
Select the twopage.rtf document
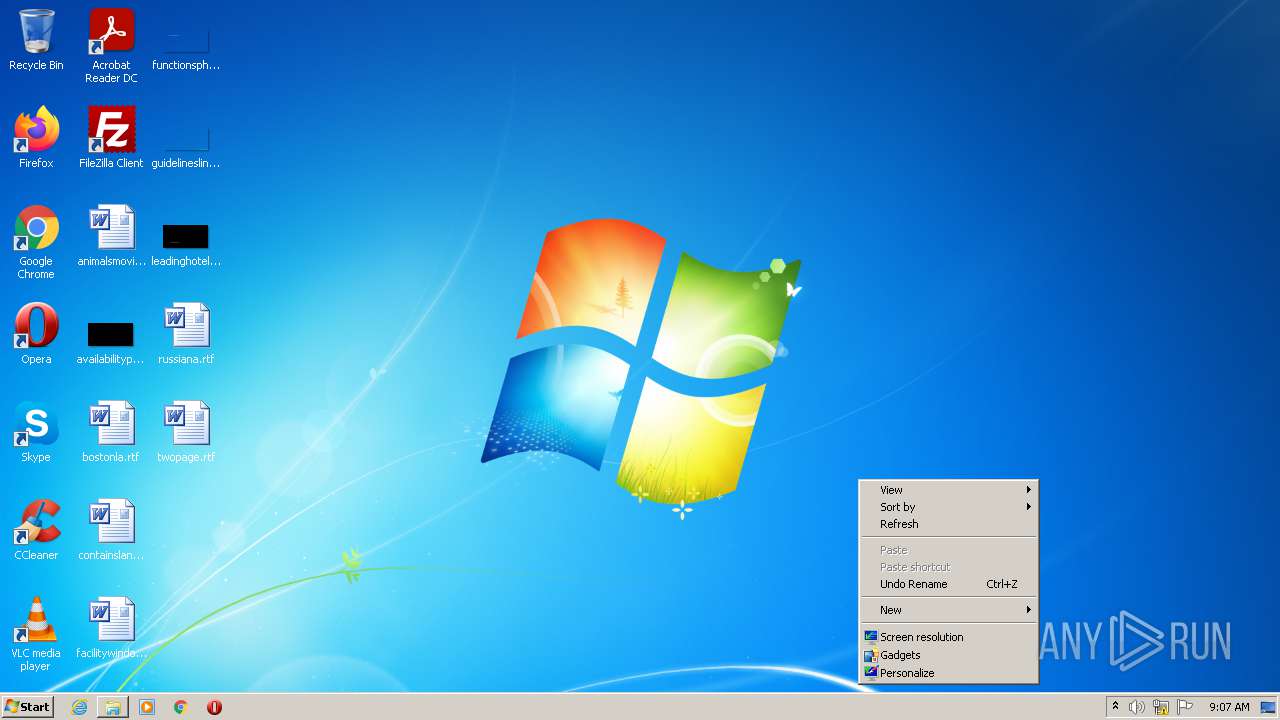coord(186,432)
